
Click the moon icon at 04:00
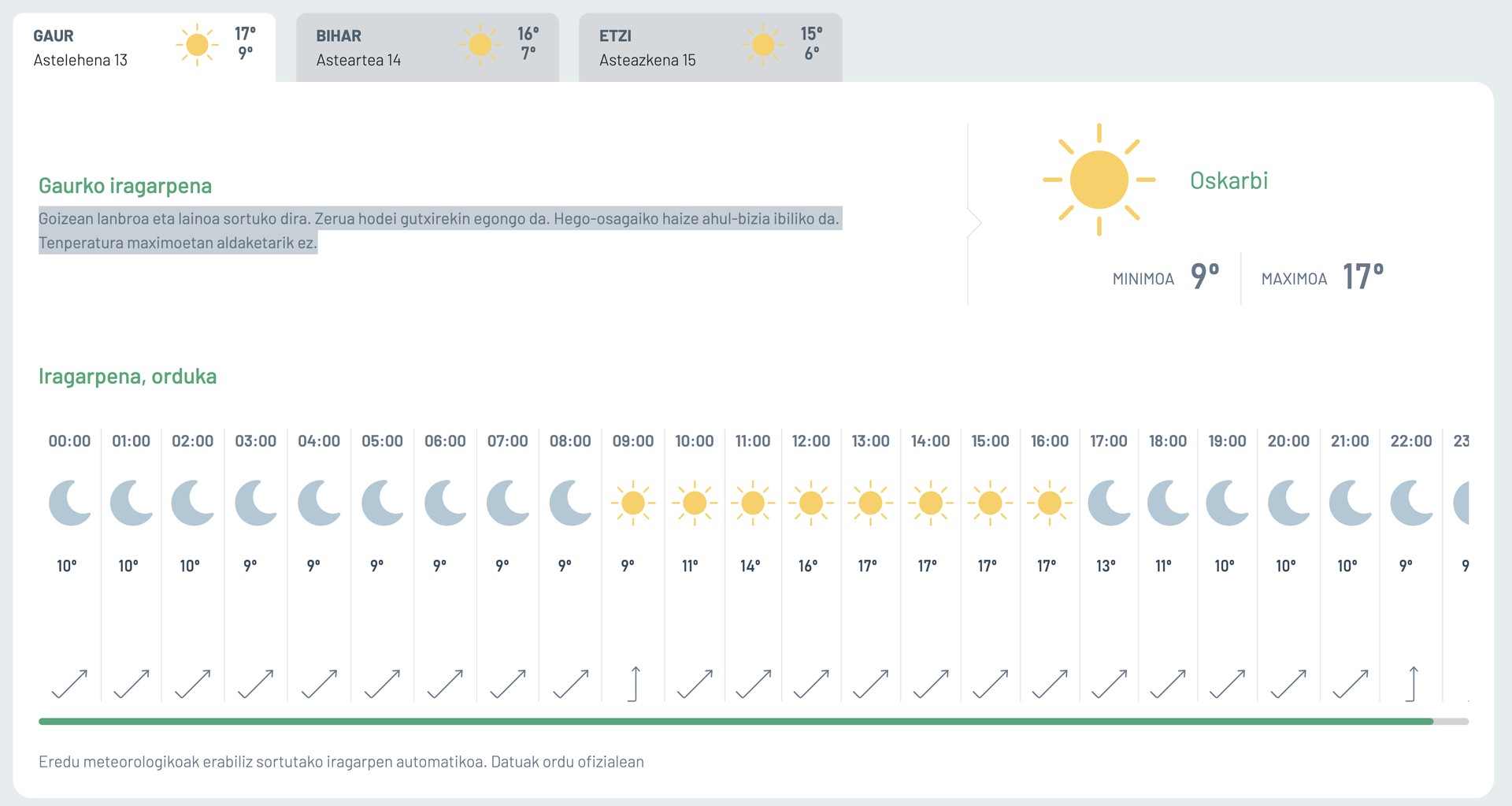coord(319,503)
